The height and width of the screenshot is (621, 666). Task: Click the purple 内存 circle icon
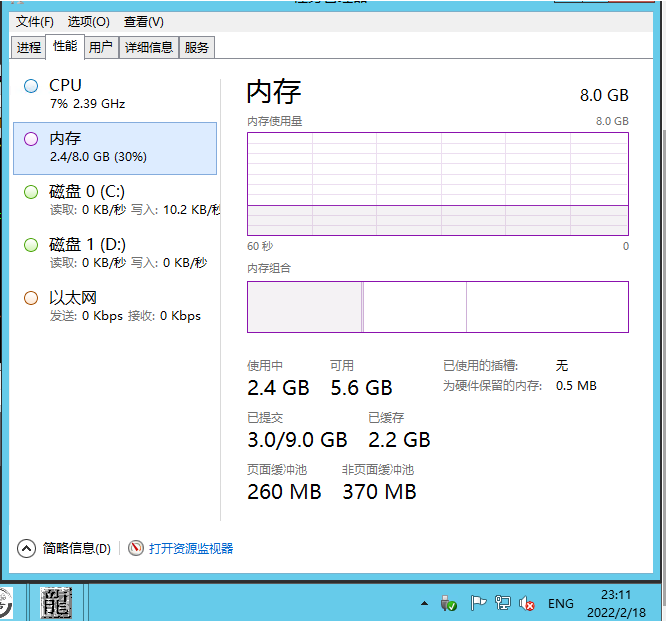point(31,139)
